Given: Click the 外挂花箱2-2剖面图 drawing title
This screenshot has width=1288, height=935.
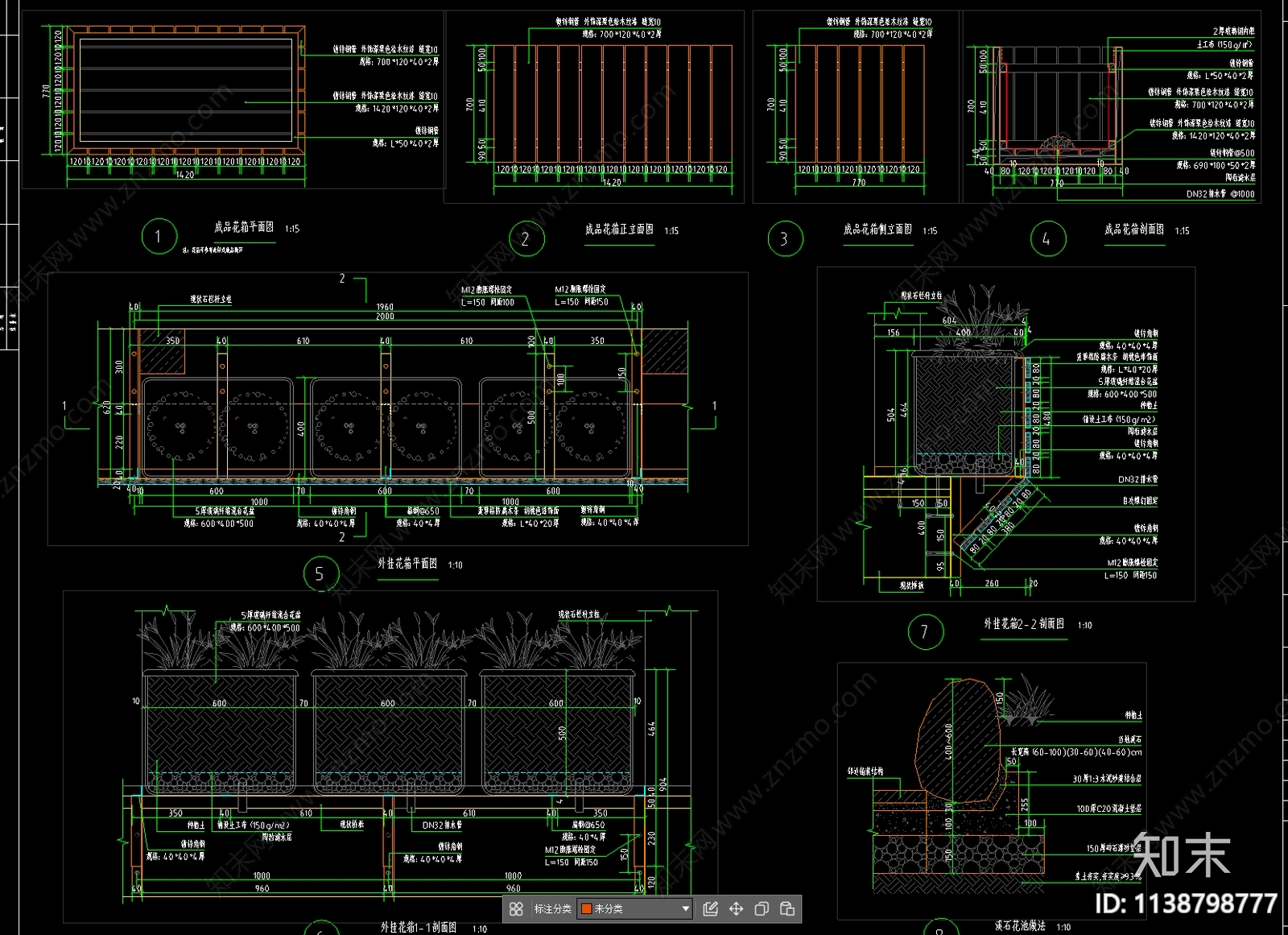Looking at the screenshot, I should tap(1023, 624).
